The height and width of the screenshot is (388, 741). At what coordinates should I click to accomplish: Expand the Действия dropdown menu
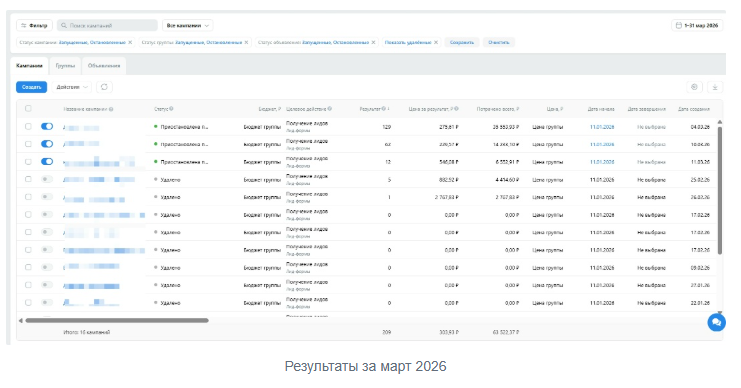pos(72,87)
